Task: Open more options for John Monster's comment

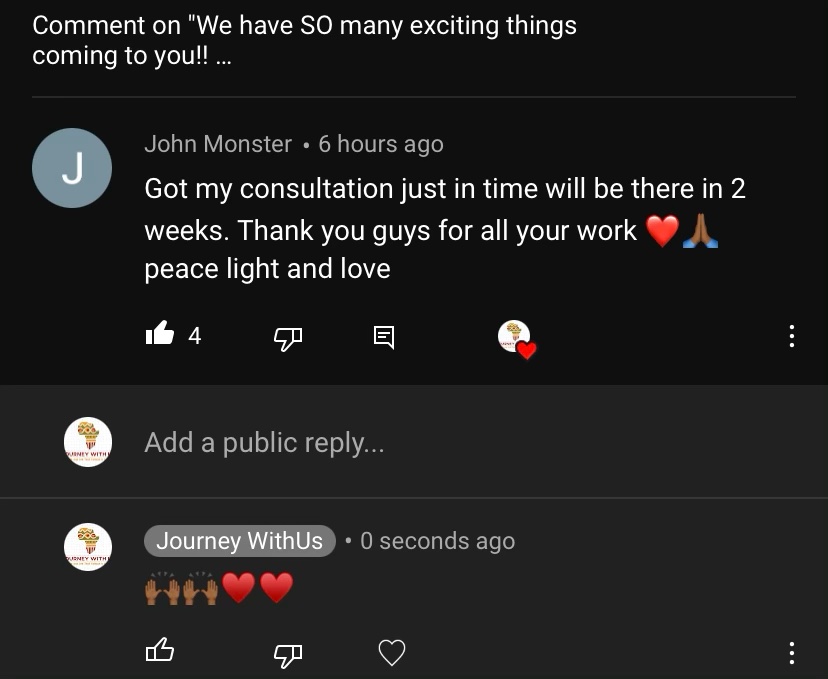Action: pyautogui.click(x=791, y=336)
